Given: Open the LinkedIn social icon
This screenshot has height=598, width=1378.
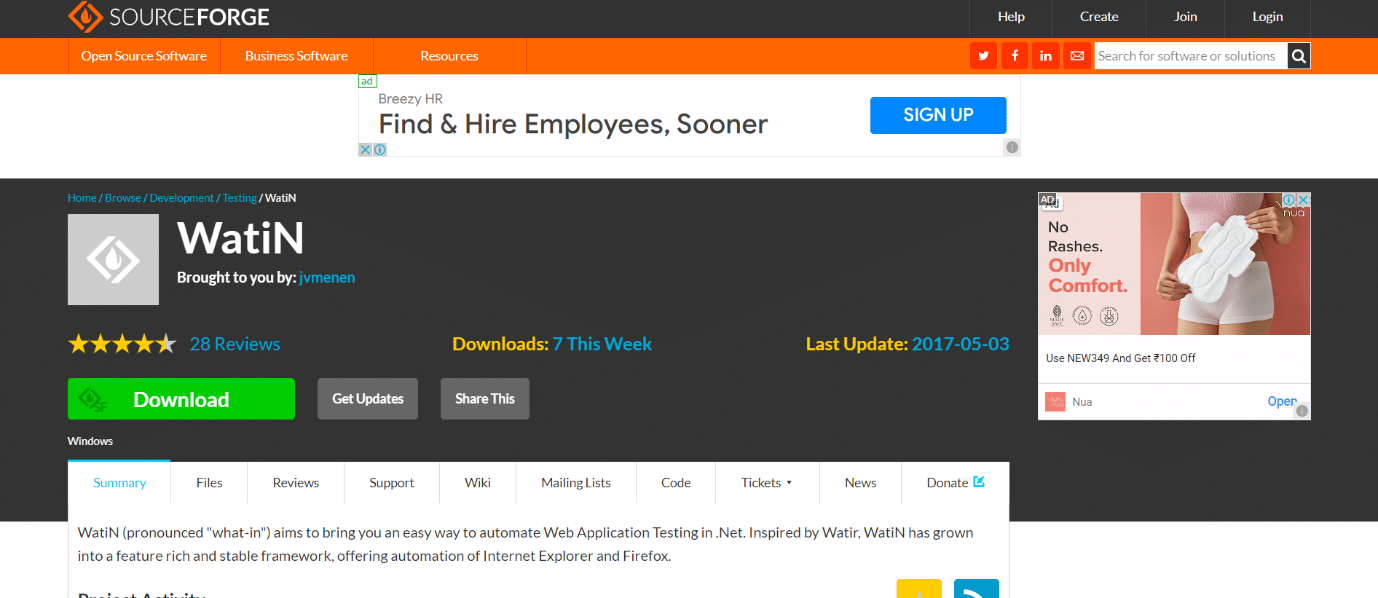Looking at the screenshot, I should (1046, 56).
